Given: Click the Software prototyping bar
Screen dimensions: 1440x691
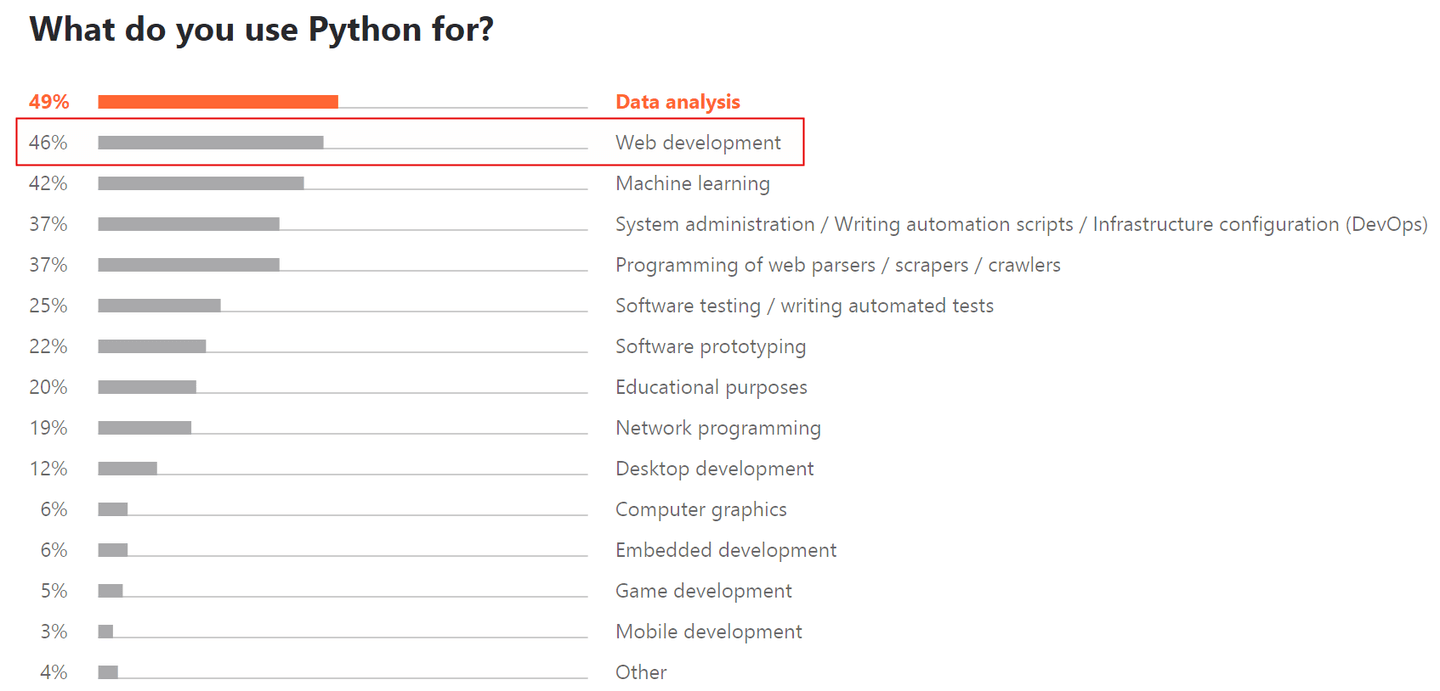Looking at the screenshot, I should coord(152,346).
